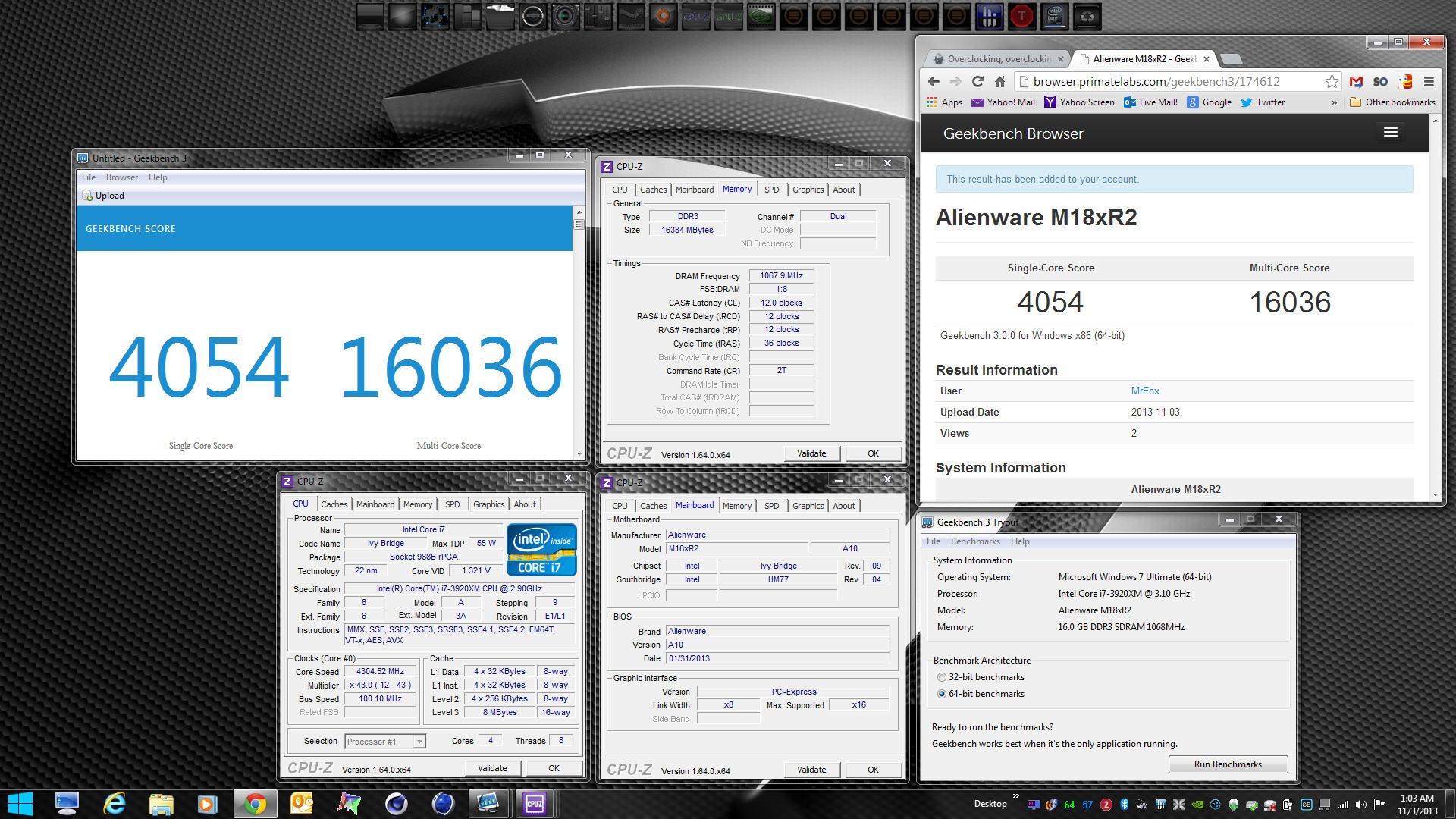Launch Origin from the top dock

(x=663, y=16)
